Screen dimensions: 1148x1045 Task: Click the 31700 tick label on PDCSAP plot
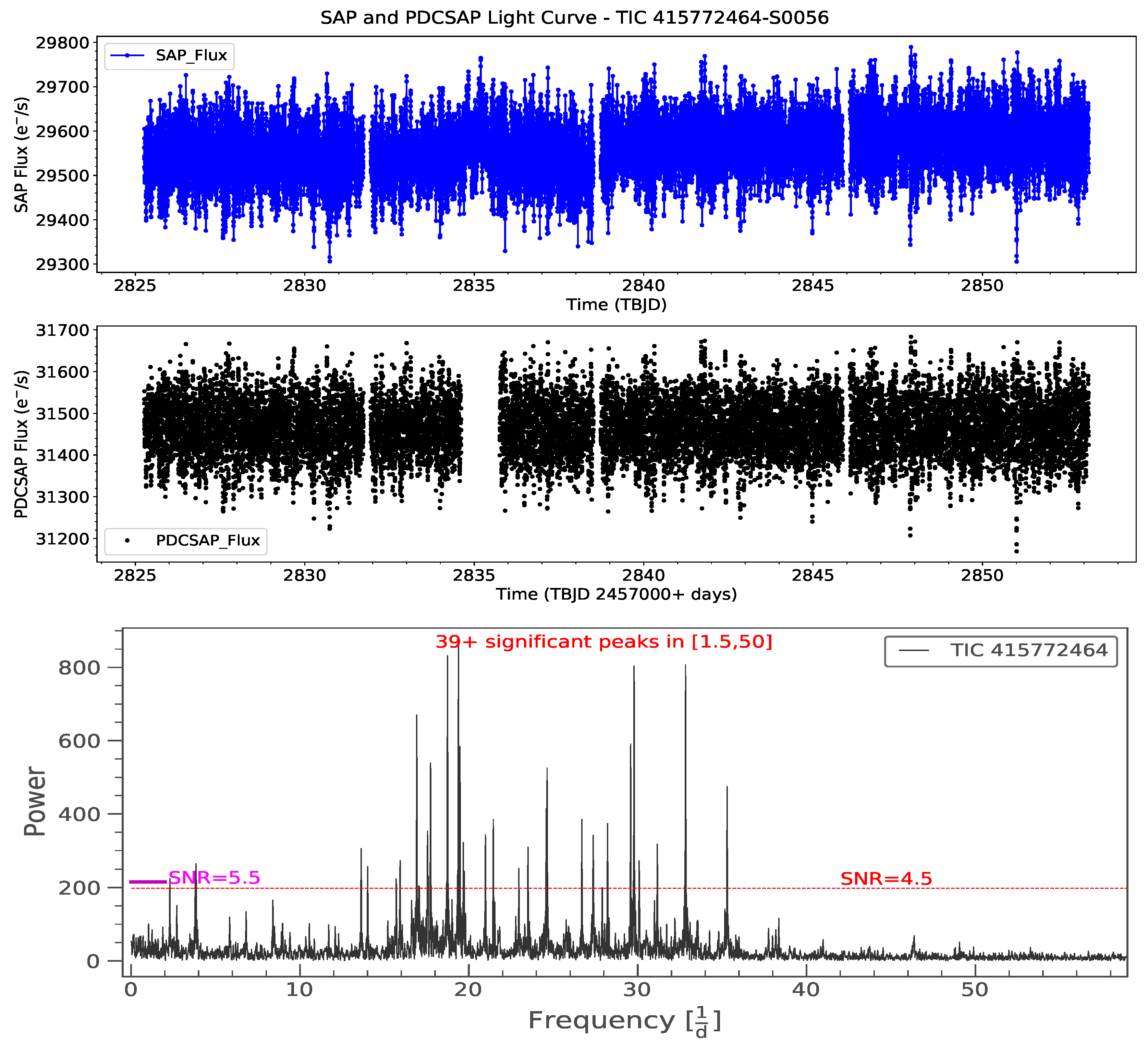tap(63, 330)
